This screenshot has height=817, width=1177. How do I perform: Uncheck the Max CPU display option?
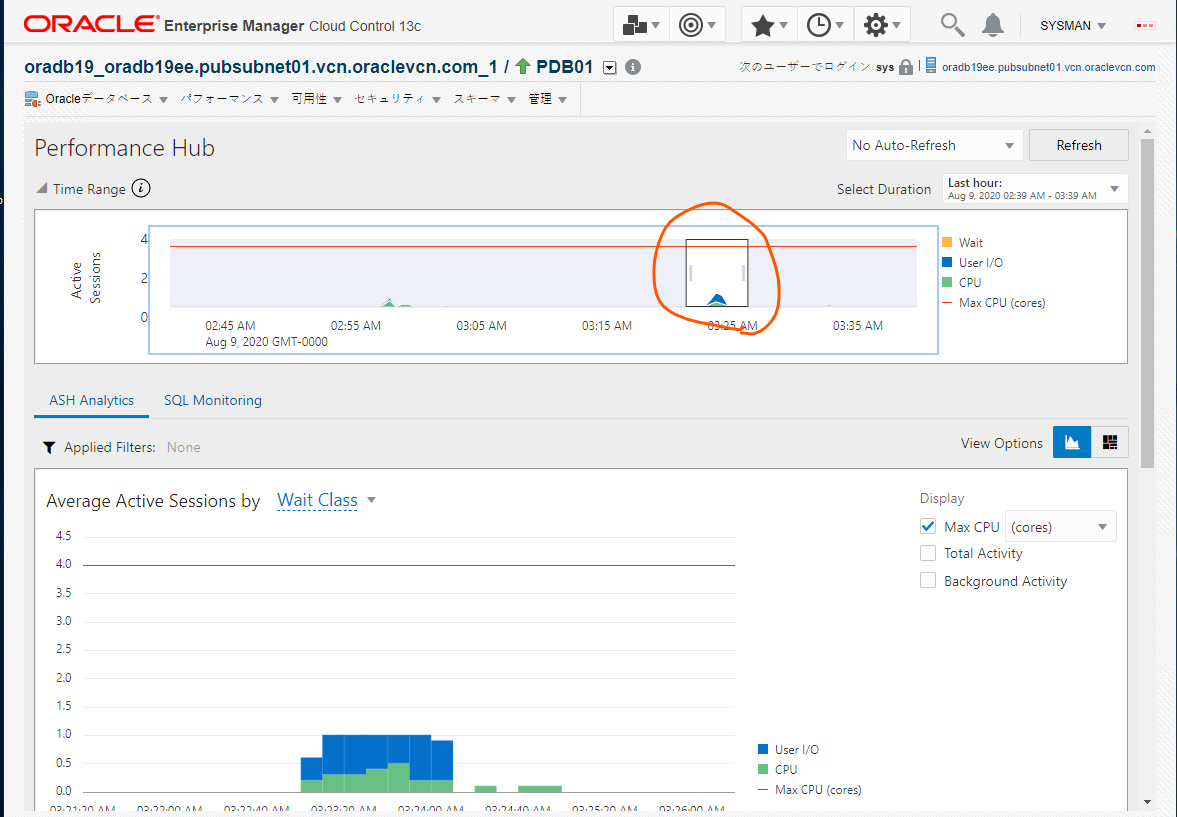tap(928, 525)
